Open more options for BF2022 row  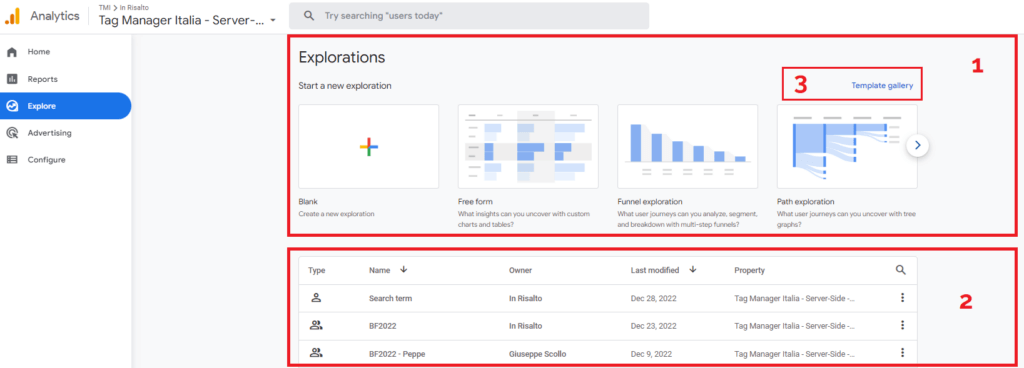[902, 325]
